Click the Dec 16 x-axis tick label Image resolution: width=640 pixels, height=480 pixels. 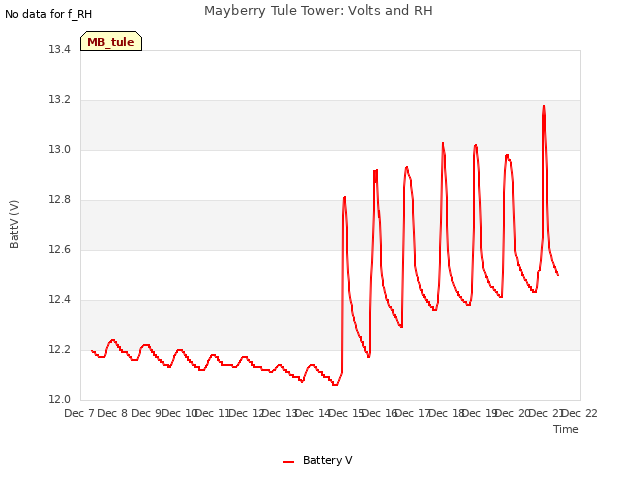(x=380, y=413)
